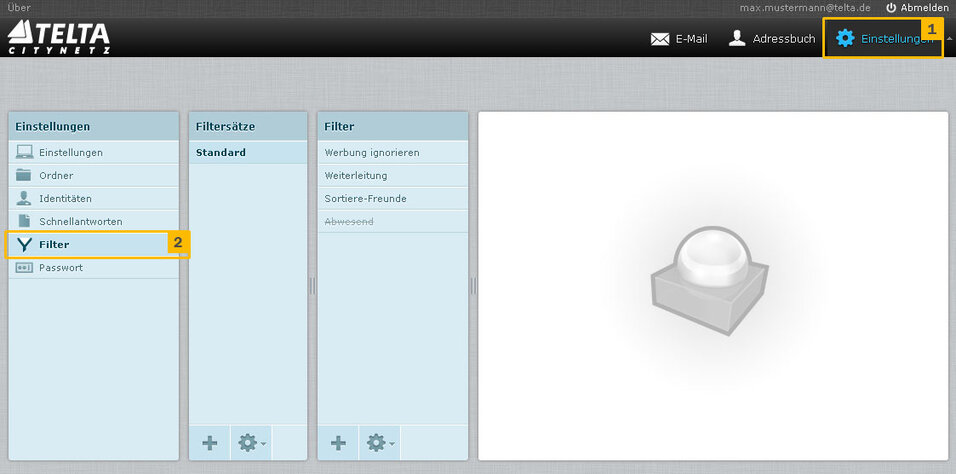The height and width of the screenshot is (474, 956).
Task: Click the Über link
Action: point(18,8)
